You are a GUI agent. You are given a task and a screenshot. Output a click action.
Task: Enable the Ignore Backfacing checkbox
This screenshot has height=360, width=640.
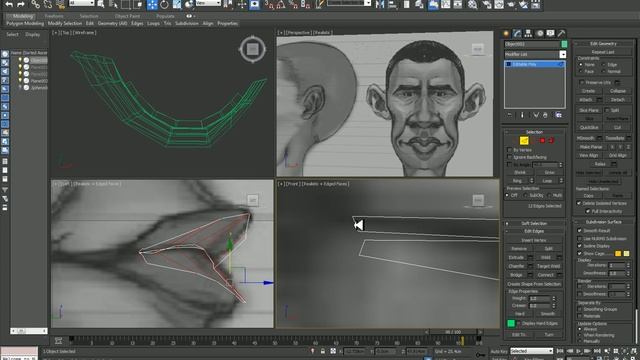click(x=509, y=157)
